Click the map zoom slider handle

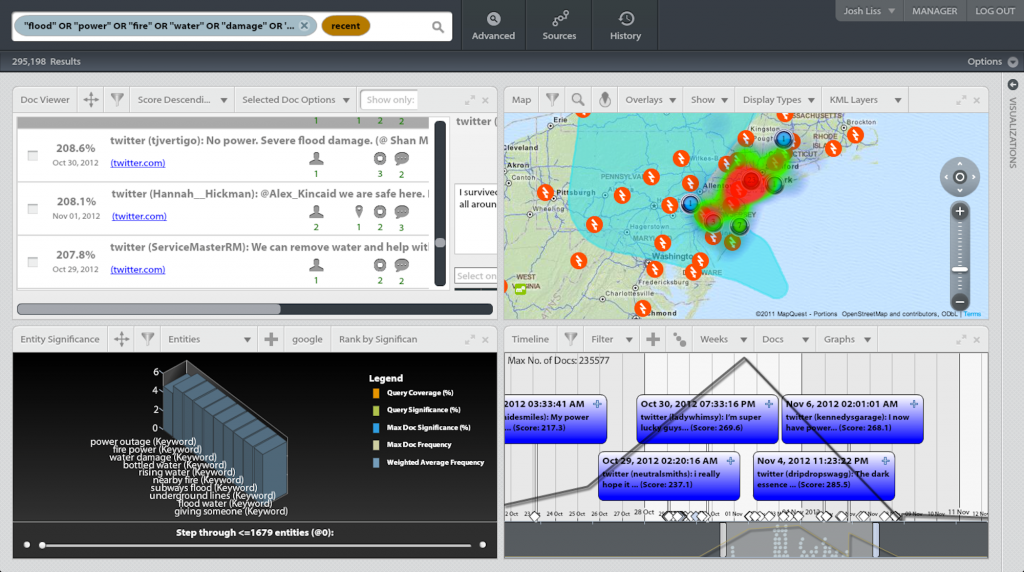point(959,269)
